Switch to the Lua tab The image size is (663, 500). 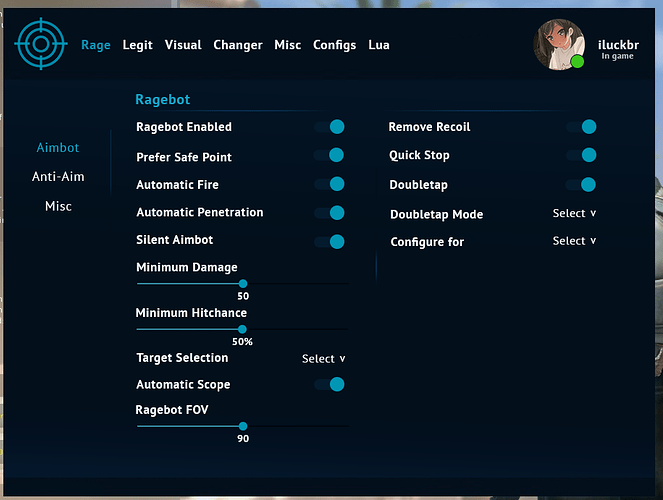[x=379, y=45]
